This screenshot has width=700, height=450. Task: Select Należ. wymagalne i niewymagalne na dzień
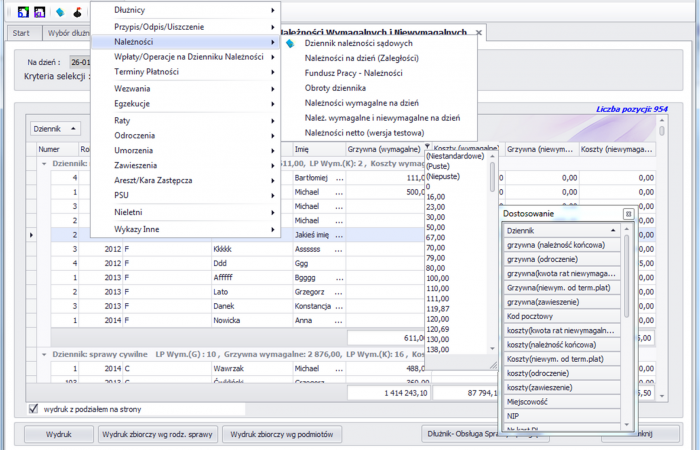pos(379,118)
